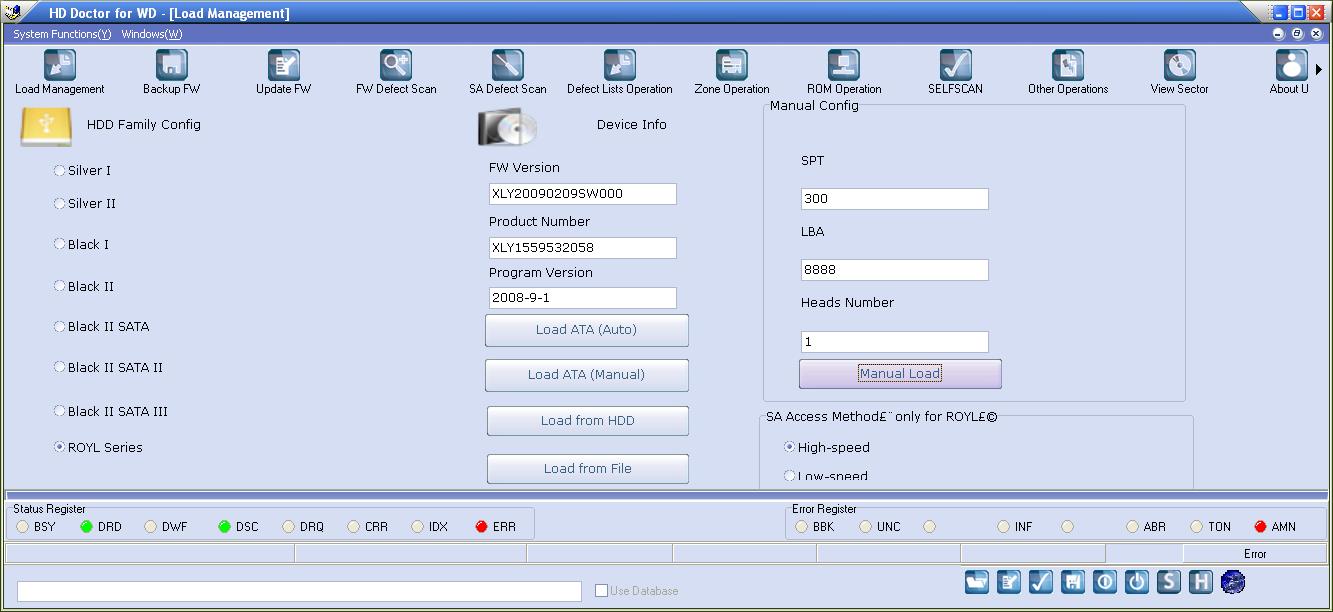Open the Backup FW tool
This screenshot has width=1333, height=612.
coord(172,66)
